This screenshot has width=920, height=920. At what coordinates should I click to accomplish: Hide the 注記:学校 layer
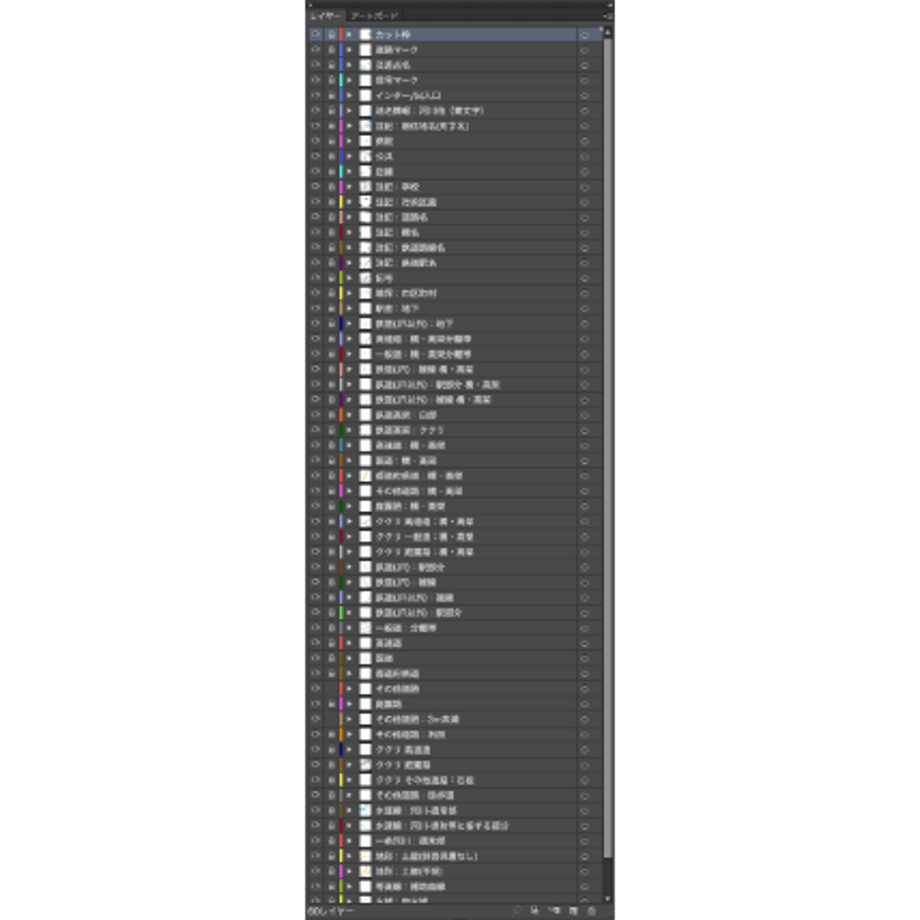[316, 187]
